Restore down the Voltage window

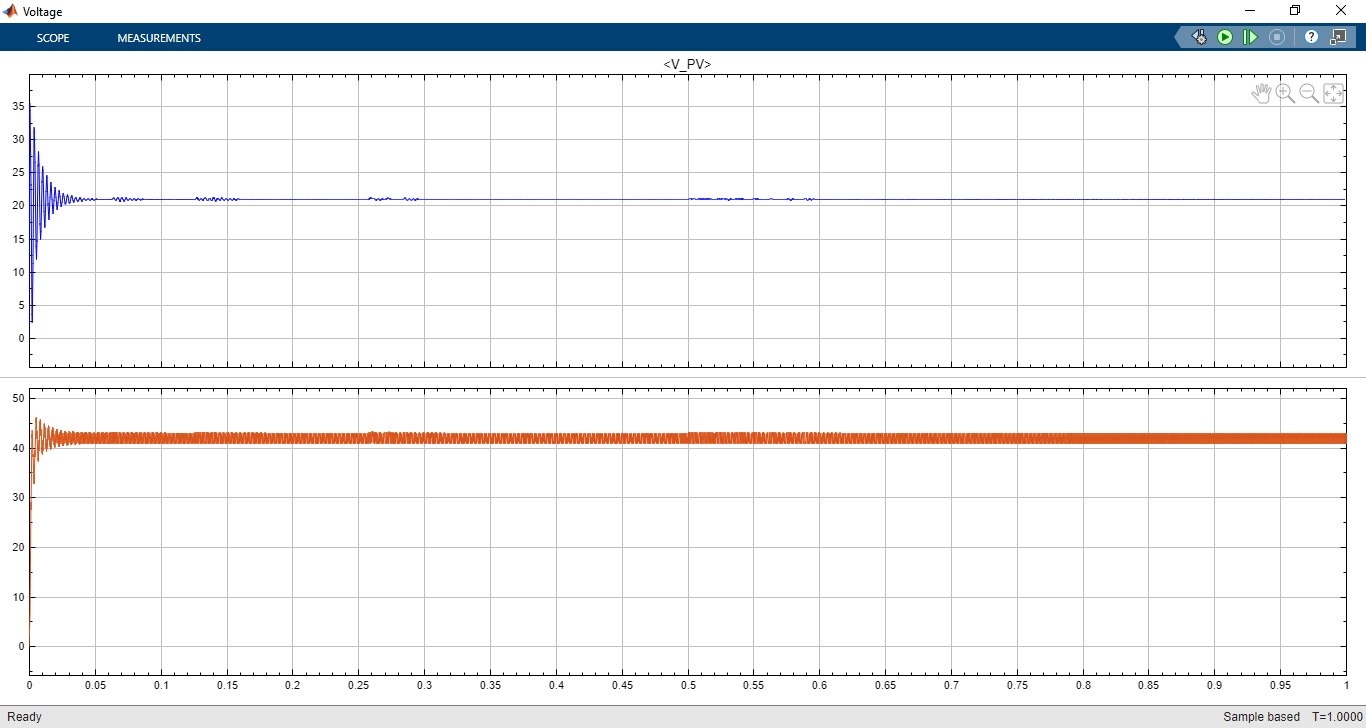pos(1295,11)
